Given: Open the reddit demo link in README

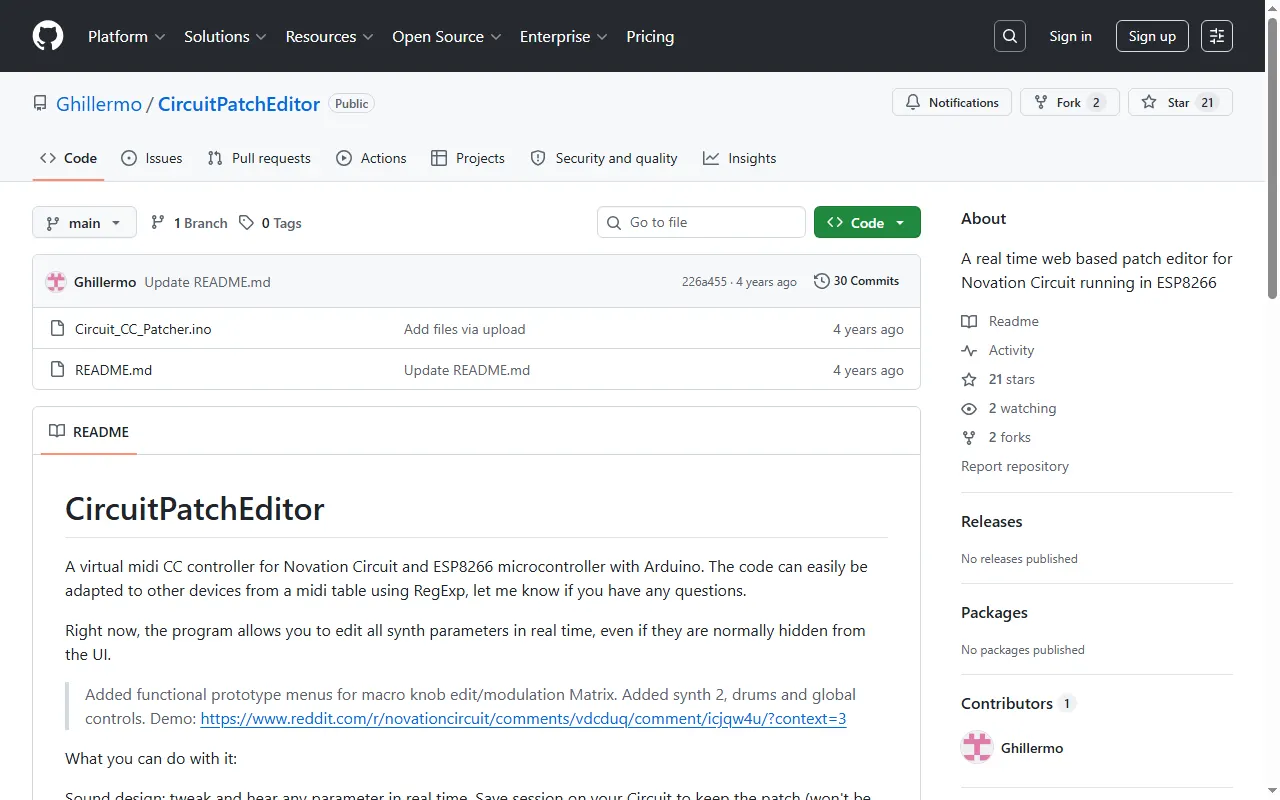Looking at the screenshot, I should (523, 718).
